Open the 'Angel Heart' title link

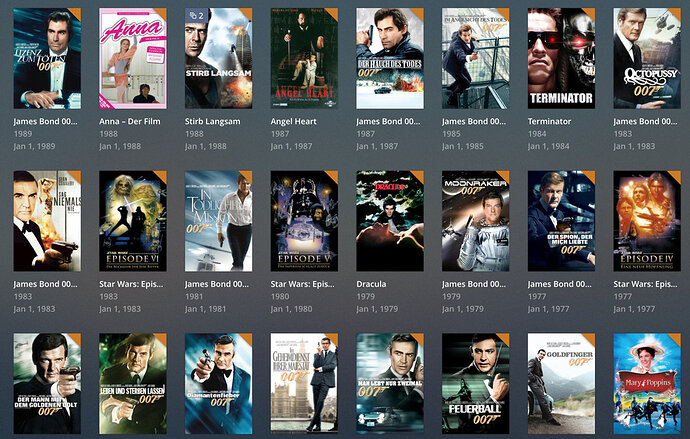(x=294, y=121)
